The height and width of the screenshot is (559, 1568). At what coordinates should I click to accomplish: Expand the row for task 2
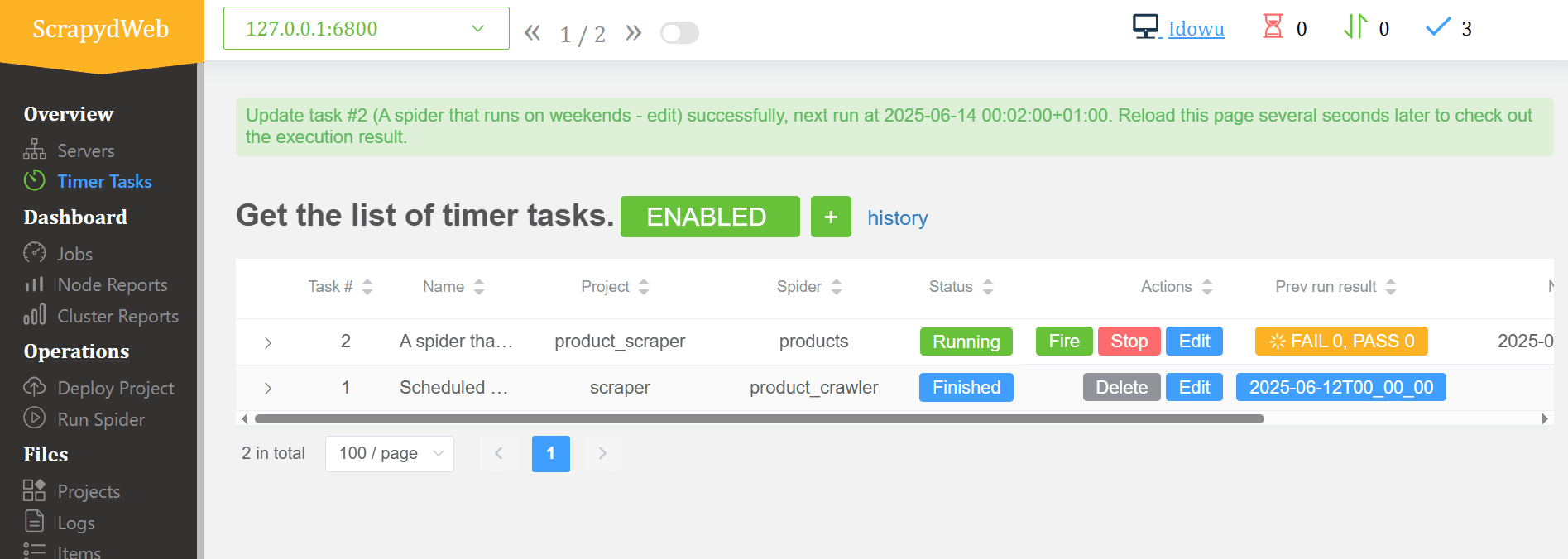(268, 342)
